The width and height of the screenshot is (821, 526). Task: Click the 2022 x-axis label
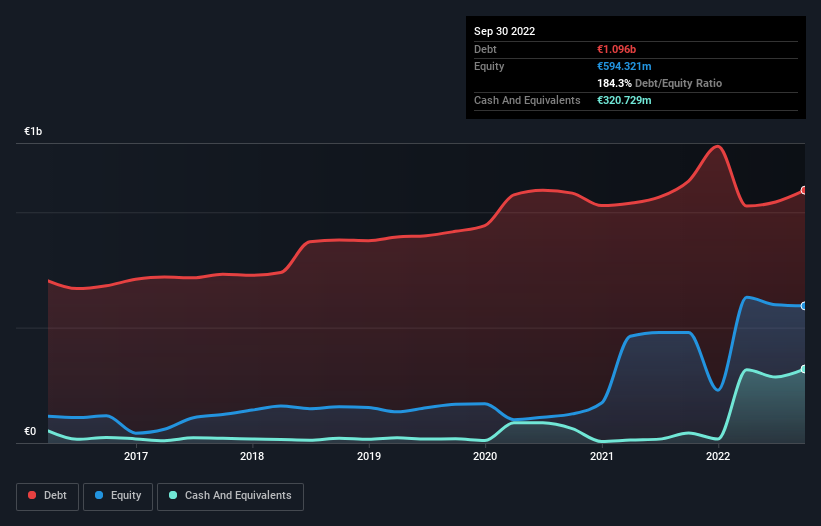[x=718, y=456]
